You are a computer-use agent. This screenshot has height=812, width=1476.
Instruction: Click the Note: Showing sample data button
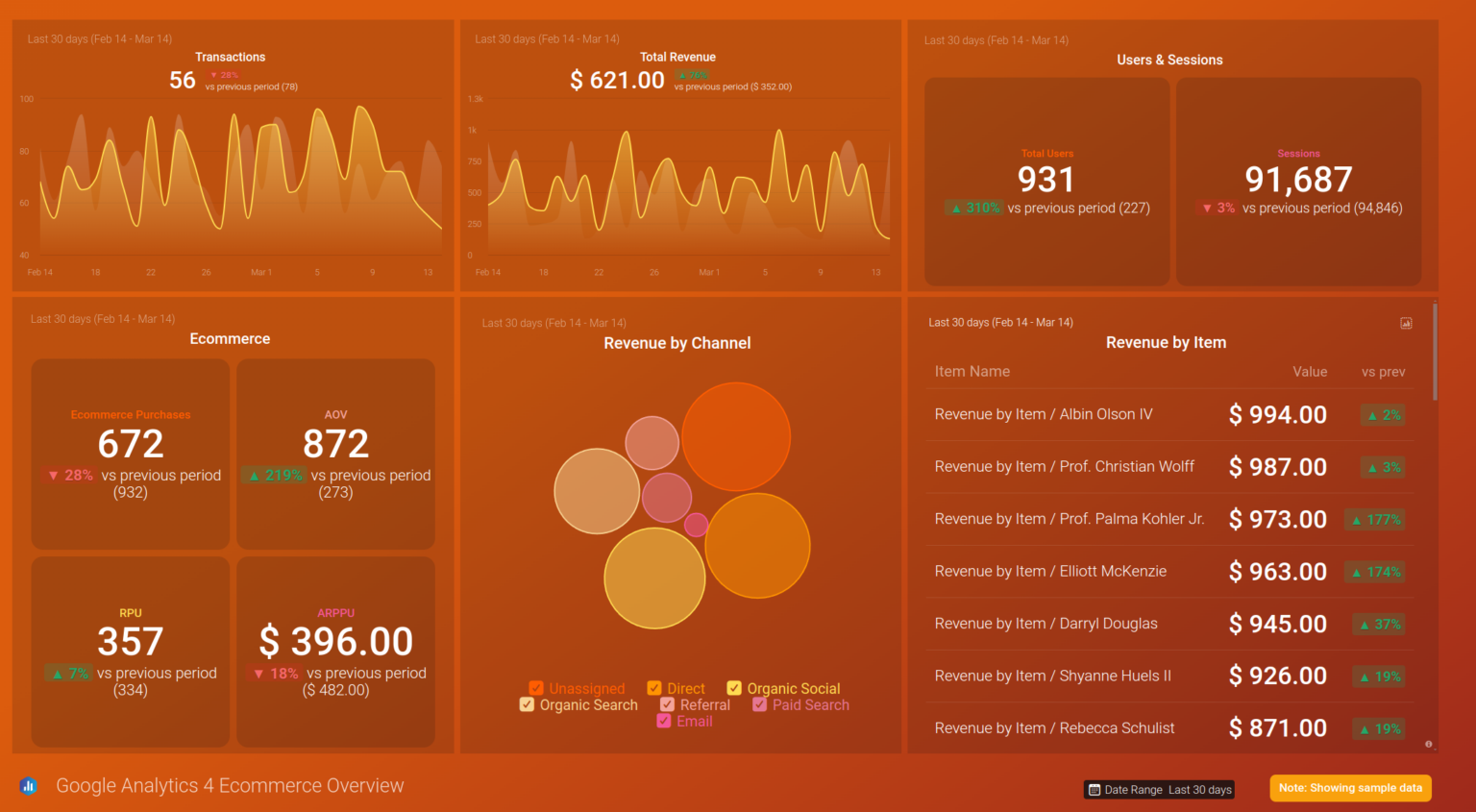(1350, 788)
